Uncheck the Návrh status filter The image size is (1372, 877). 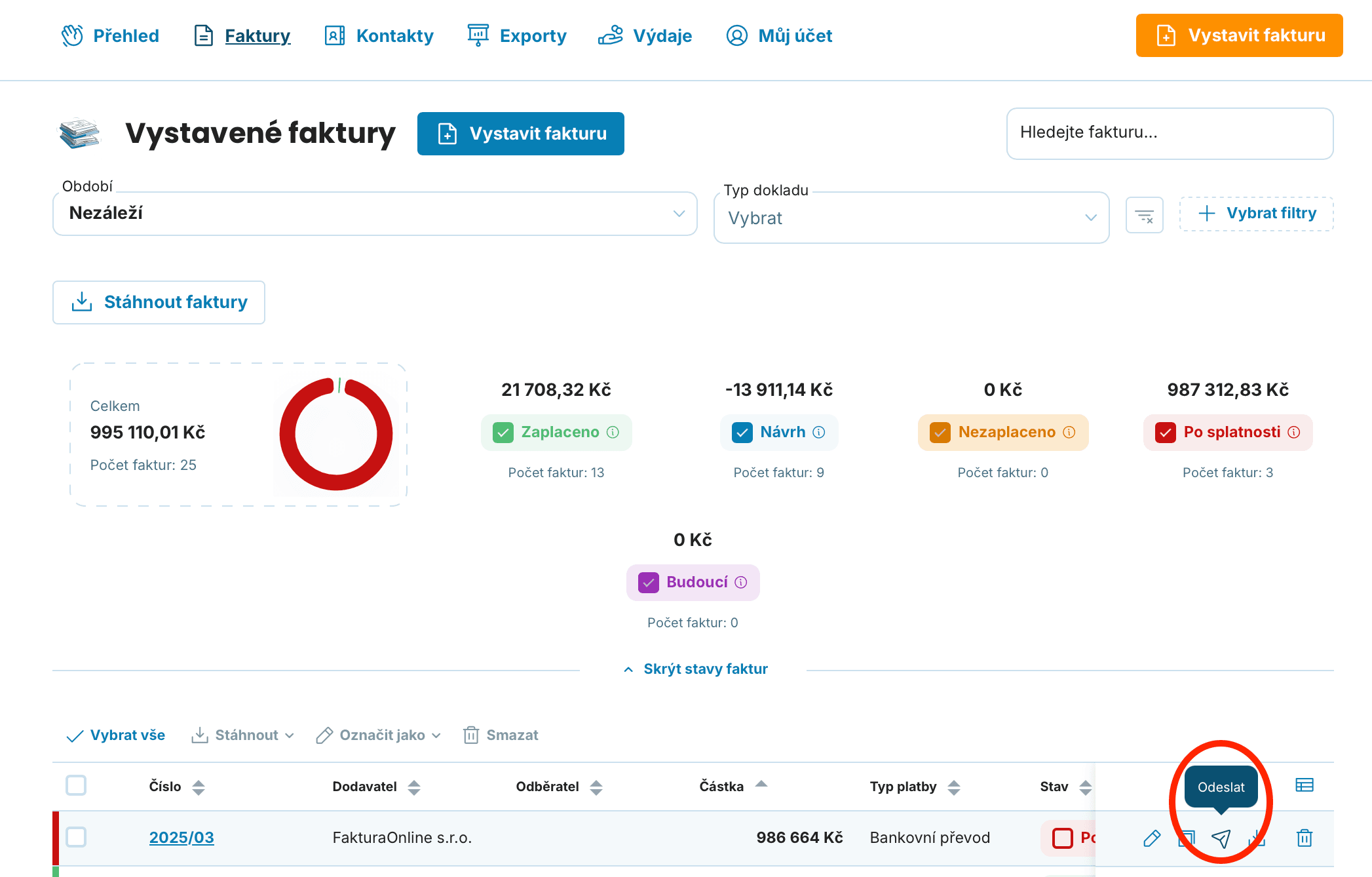[x=742, y=433]
